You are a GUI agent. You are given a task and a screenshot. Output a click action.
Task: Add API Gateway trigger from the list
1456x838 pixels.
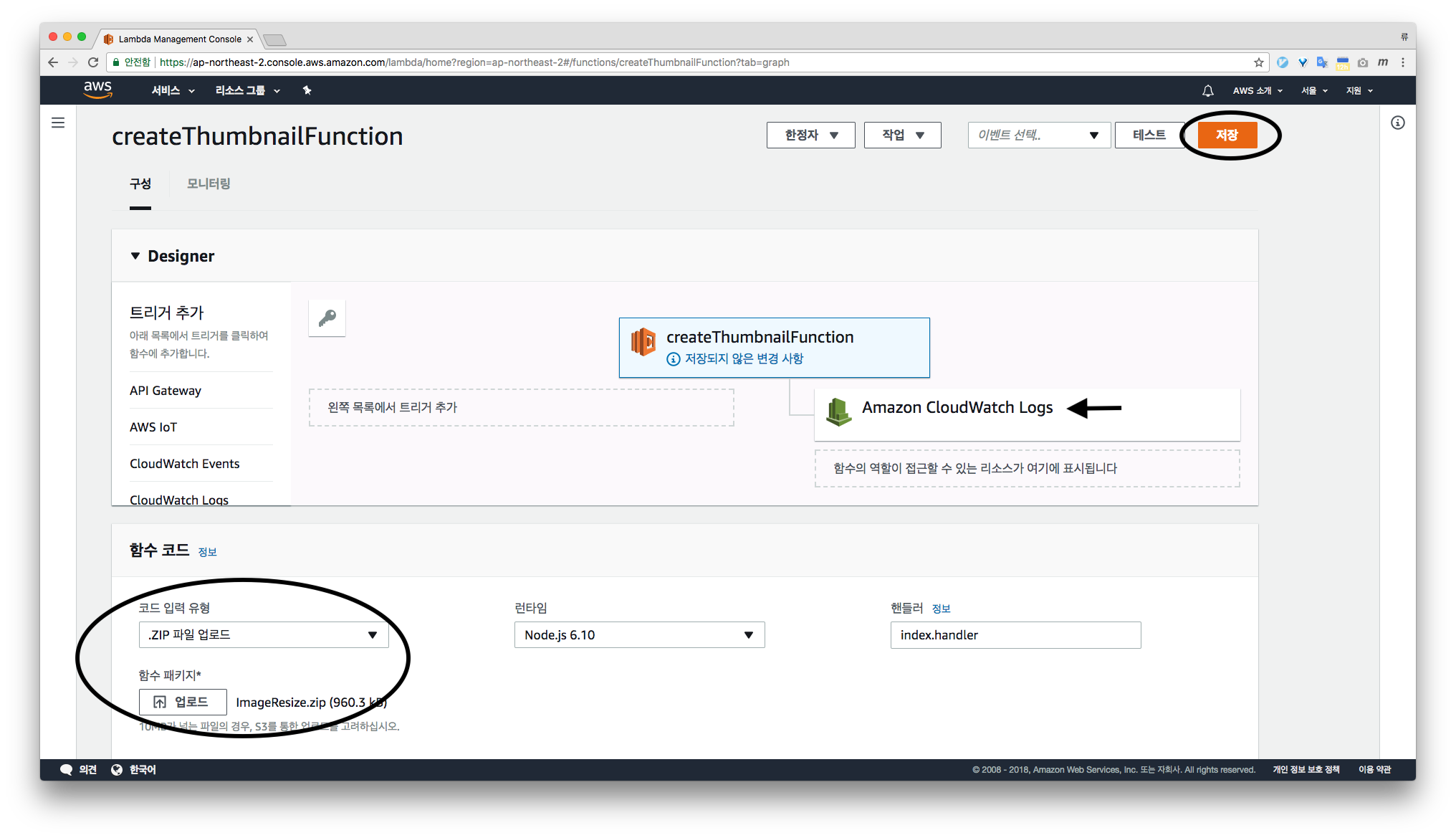click(166, 391)
